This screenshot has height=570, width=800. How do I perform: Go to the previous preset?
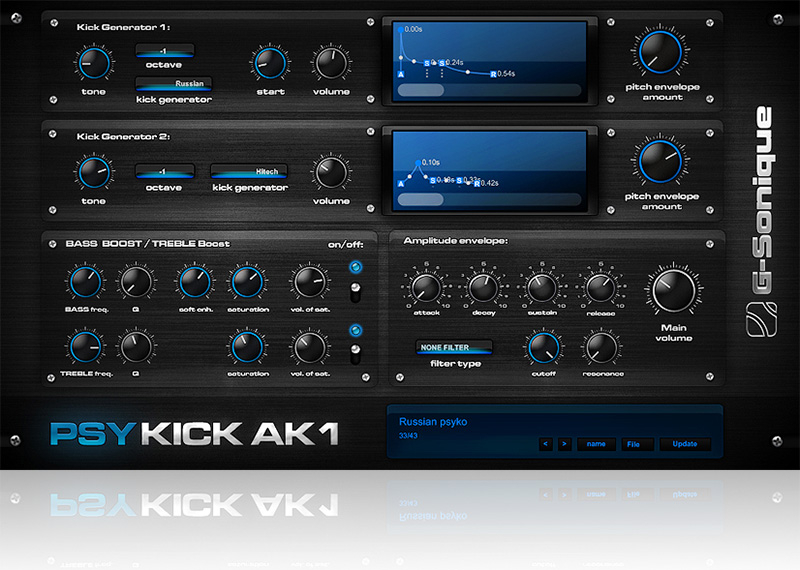click(545, 443)
